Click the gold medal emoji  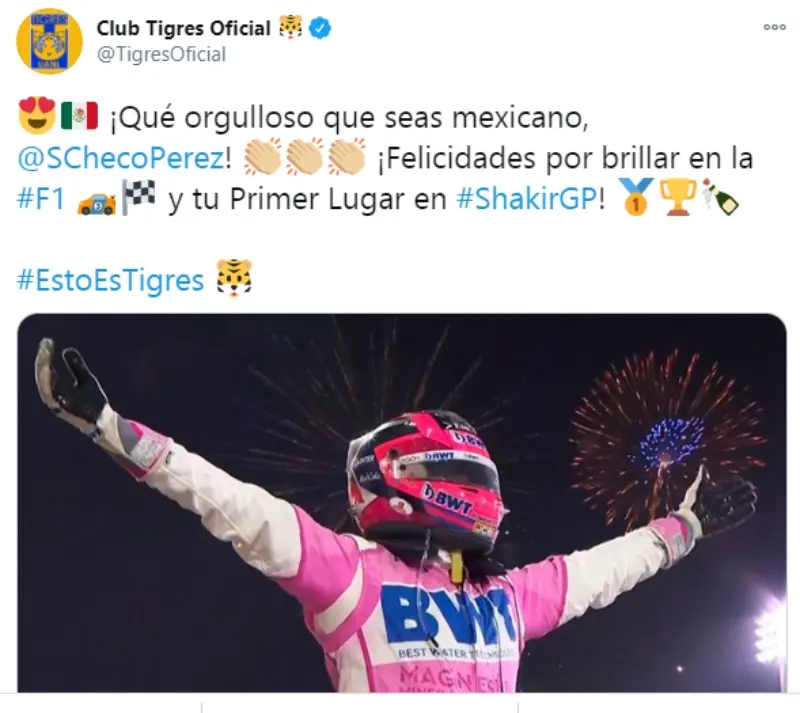pos(636,196)
